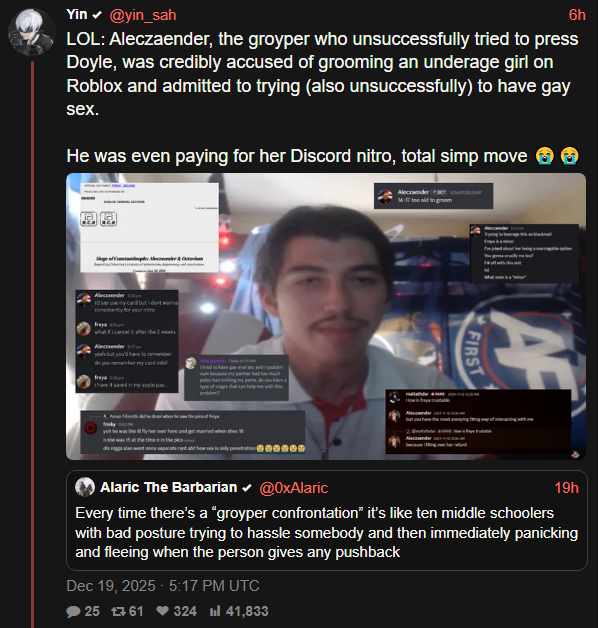Open the attached collage image
Screen dimensions: 598x628
(326, 316)
